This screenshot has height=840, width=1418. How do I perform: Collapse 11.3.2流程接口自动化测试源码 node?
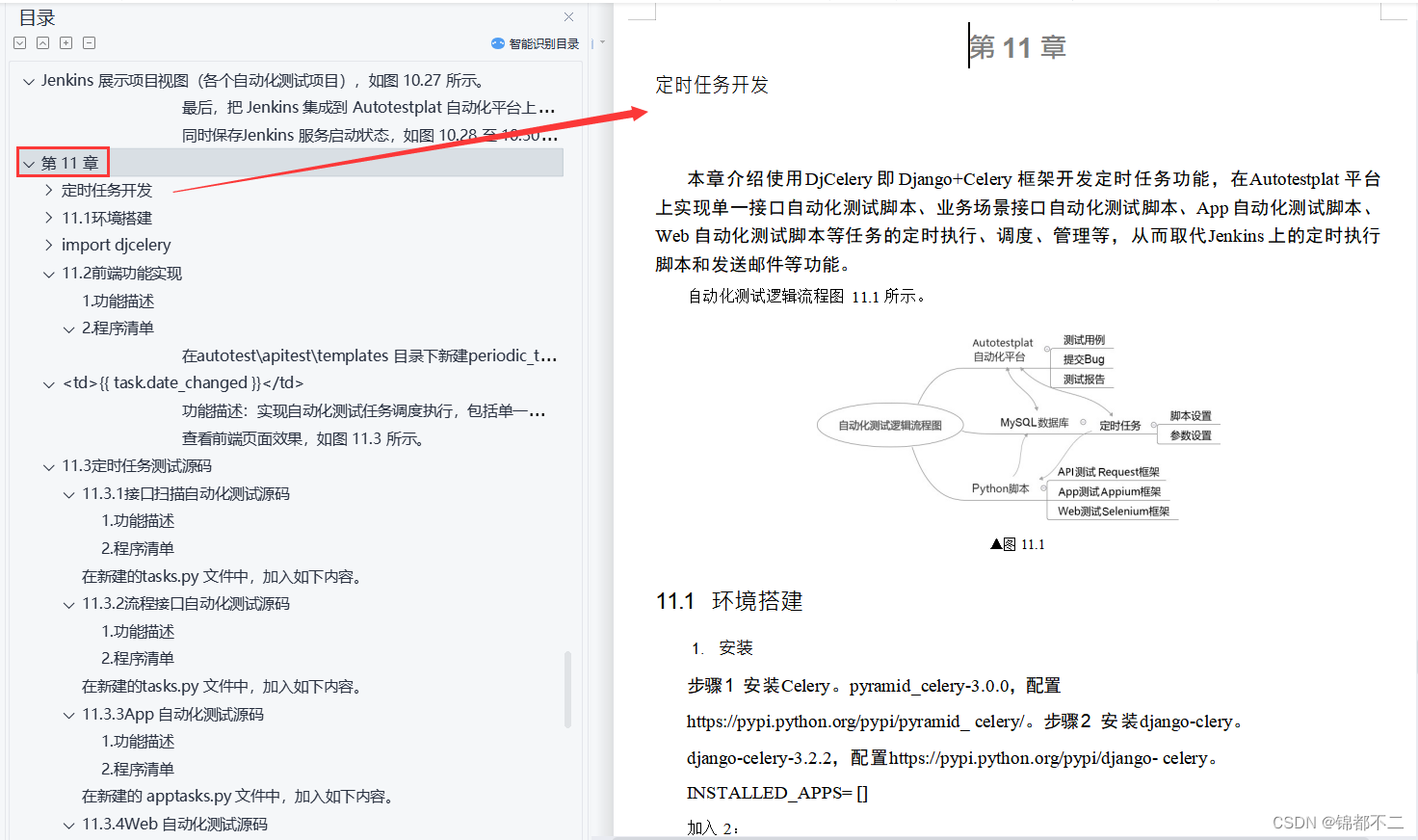point(68,605)
